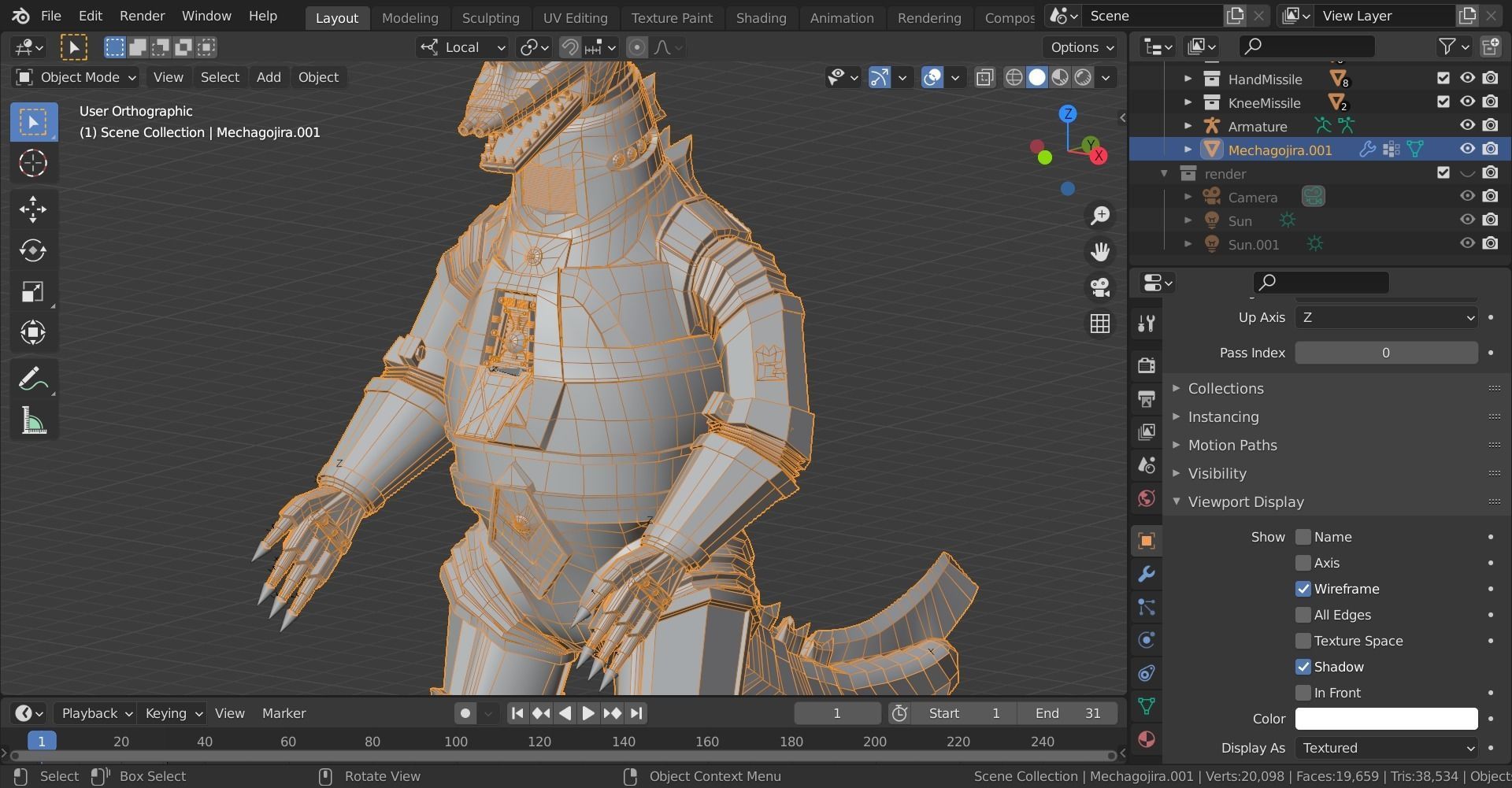The image size is (1512, 788).
Task: Toggle camera view icon in viewport
Action: tap(1100, 287)
